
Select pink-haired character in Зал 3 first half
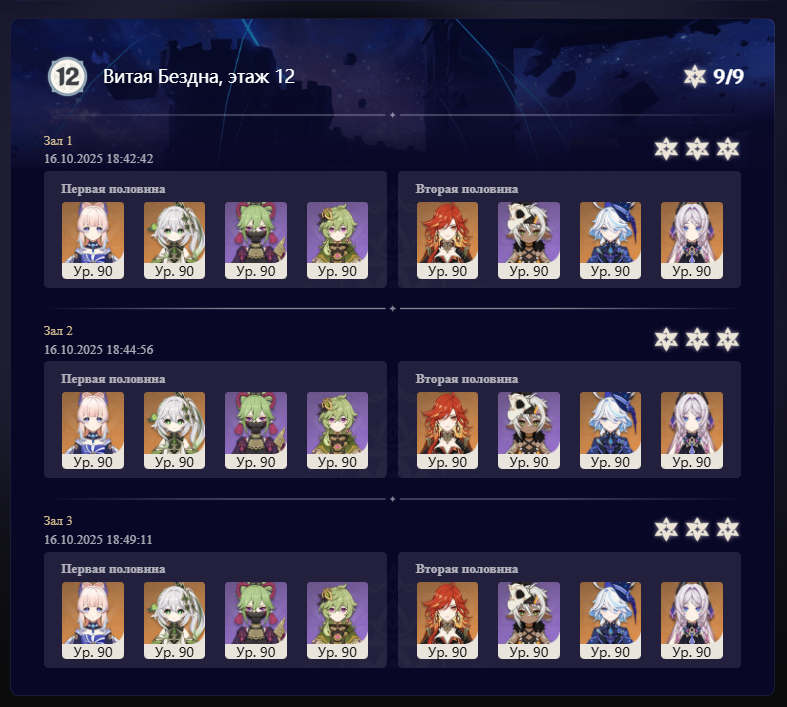point(93,621)
